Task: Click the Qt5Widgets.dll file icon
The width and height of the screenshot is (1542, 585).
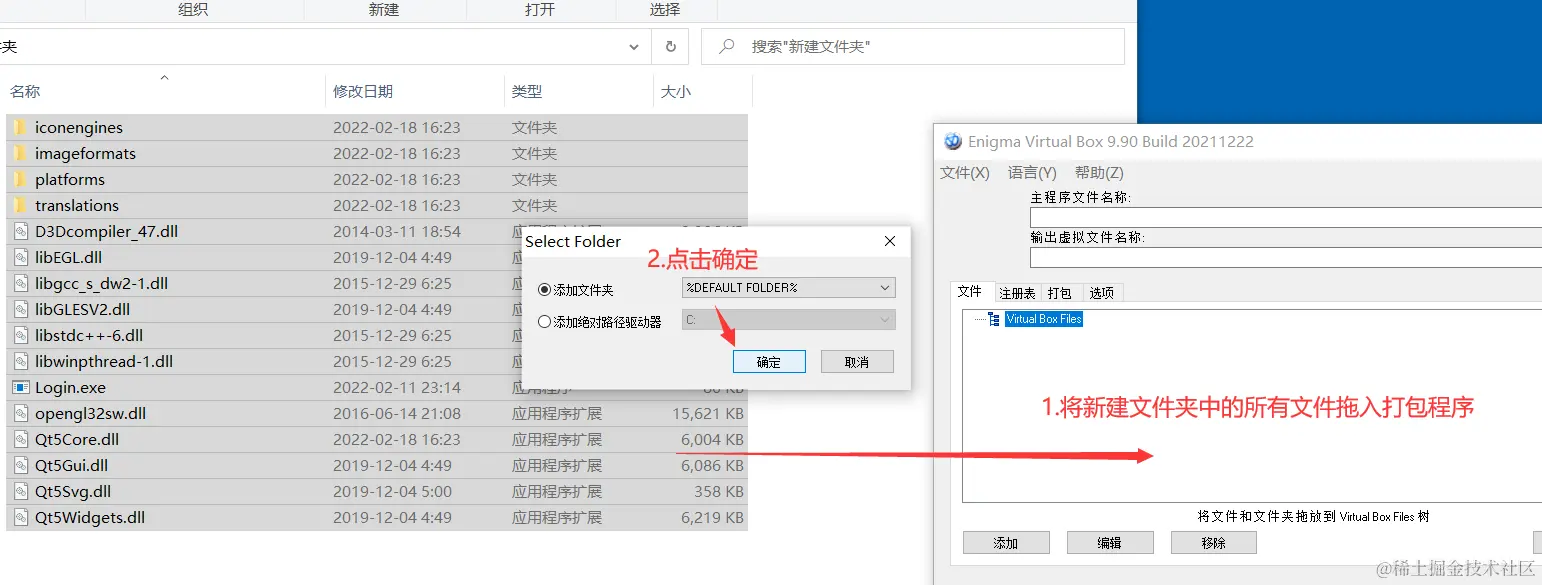Action: pyautogui.click(x=20, y=517)
